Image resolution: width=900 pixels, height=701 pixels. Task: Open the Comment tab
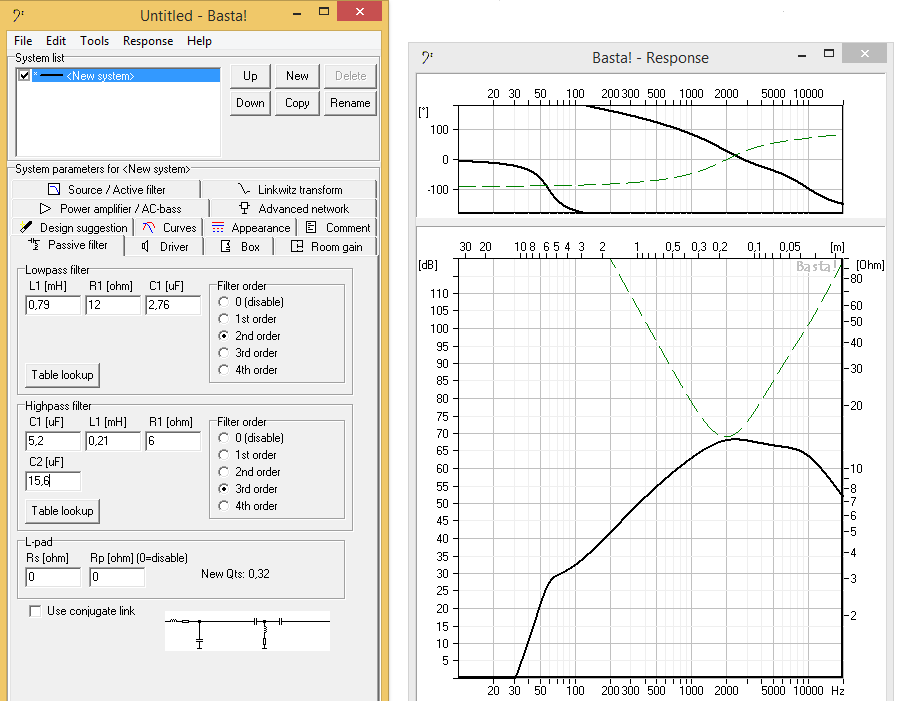(x=338, y=227)
